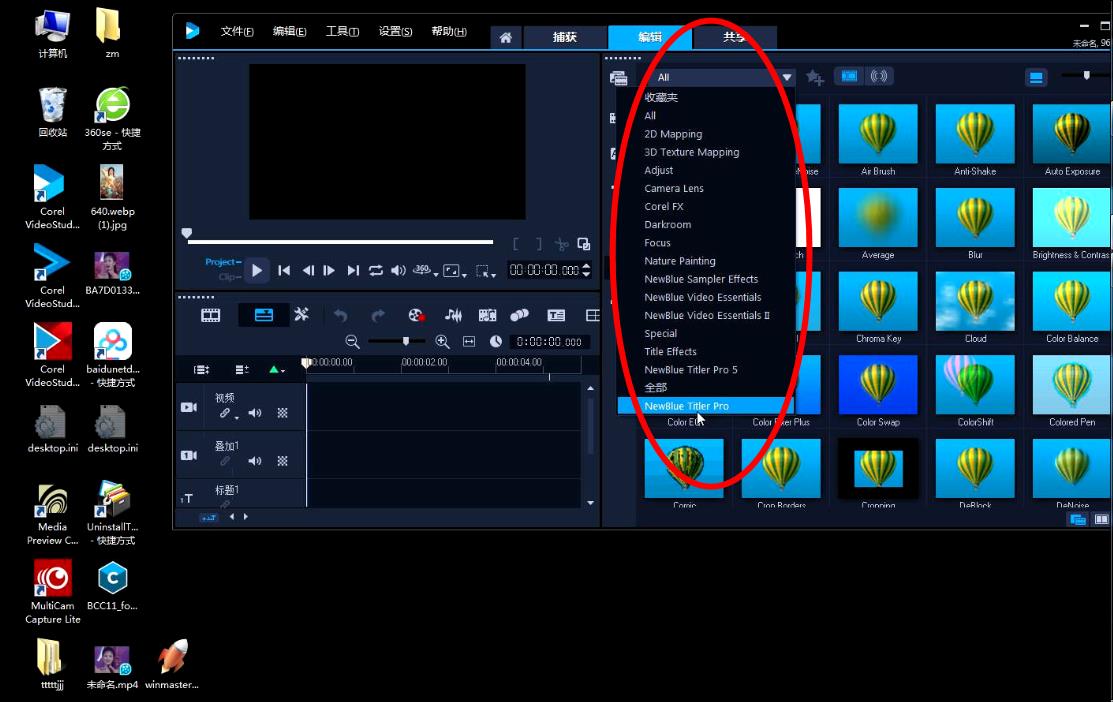Choose Corel FX filter category

pos(664,207)
